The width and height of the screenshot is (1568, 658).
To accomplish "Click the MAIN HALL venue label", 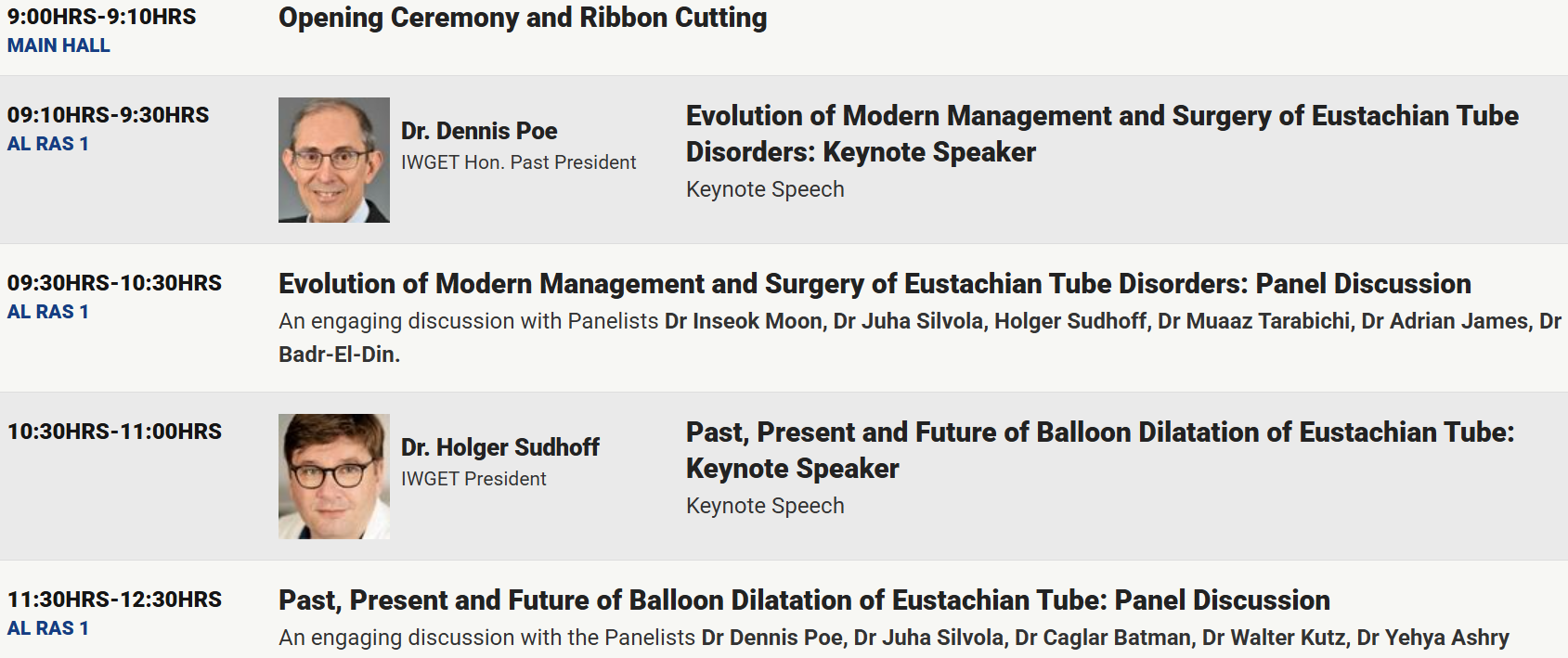I will (58, 45).
